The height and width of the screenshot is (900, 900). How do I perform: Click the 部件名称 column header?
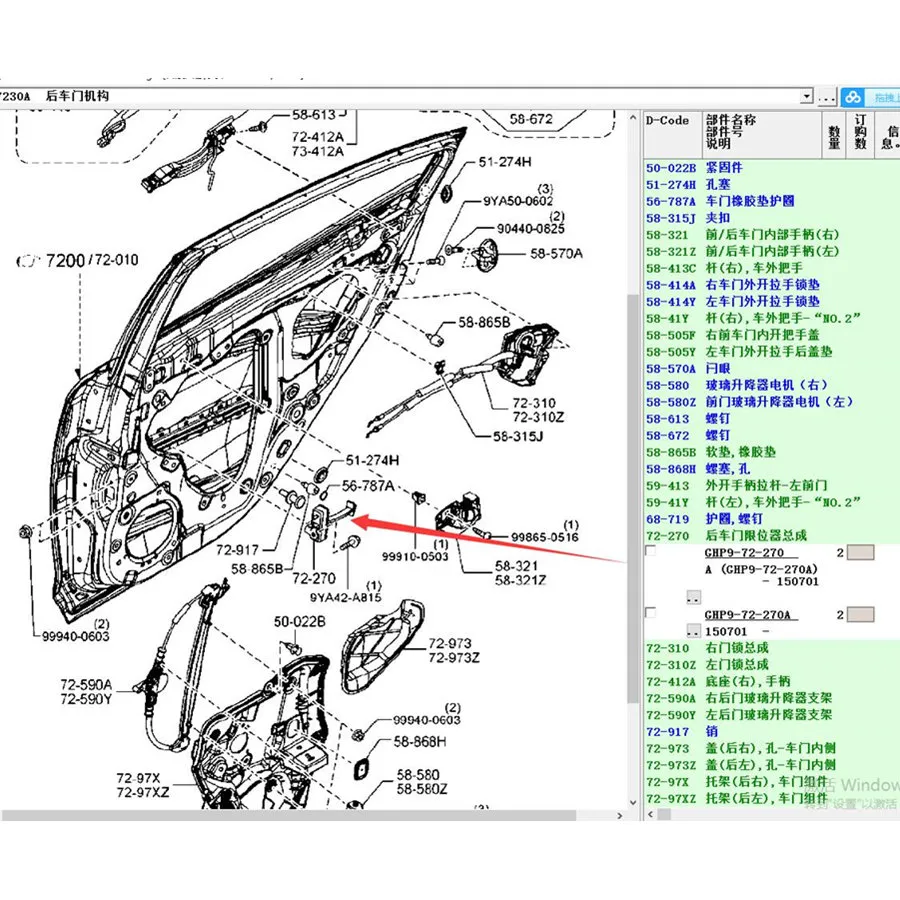(x=730, y=120)
